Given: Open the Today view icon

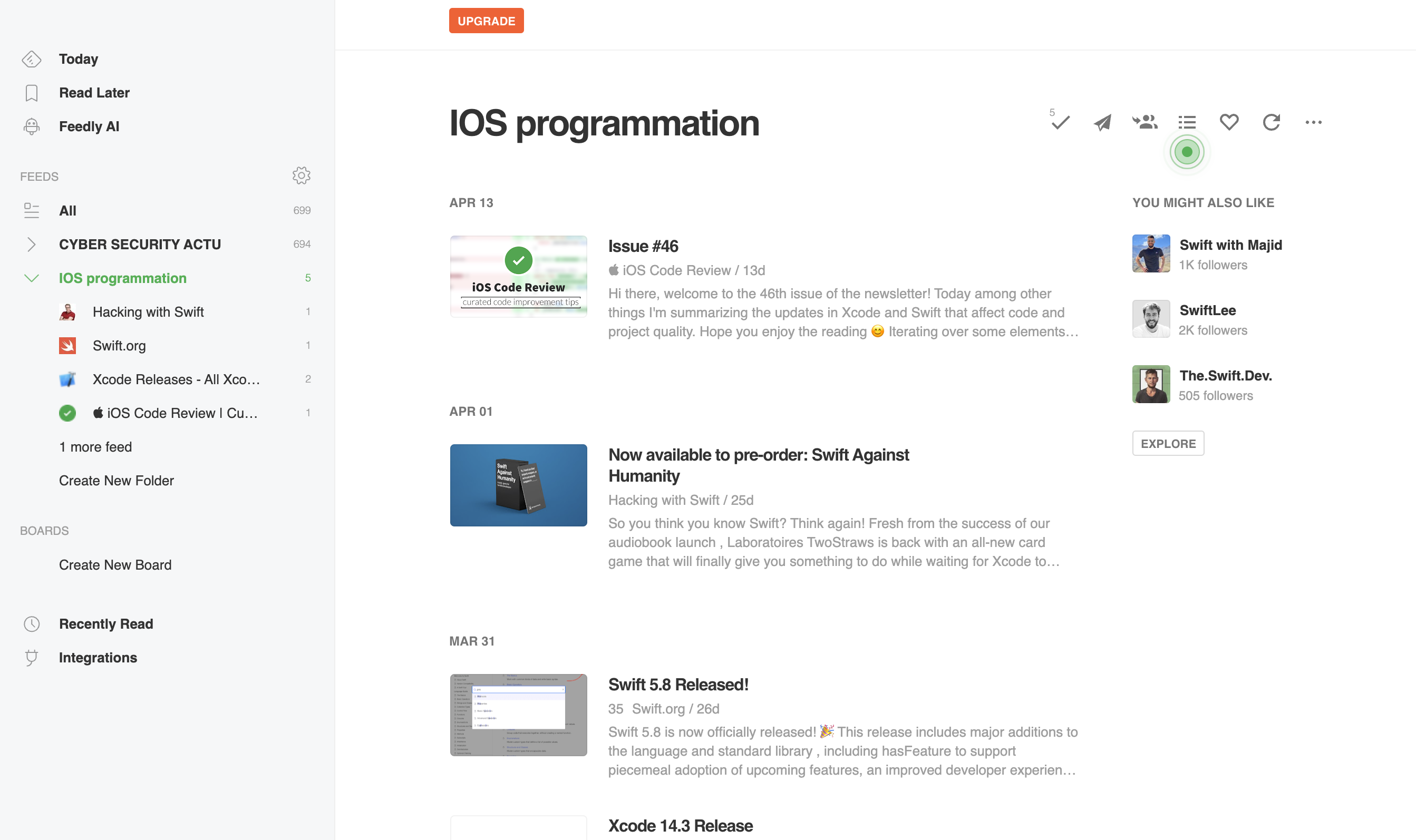Looking at the screenshot, I should (32, 59).
